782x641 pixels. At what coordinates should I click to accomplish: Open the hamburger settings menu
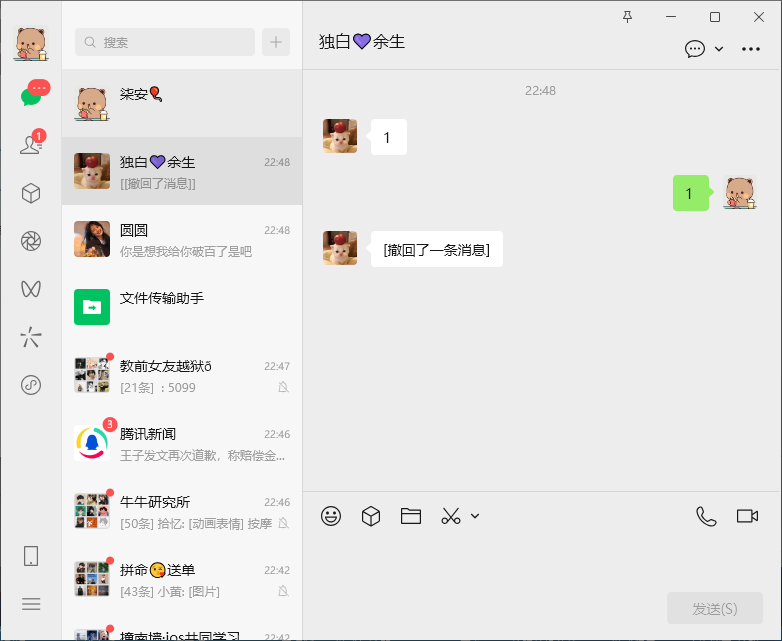point(31,604)
